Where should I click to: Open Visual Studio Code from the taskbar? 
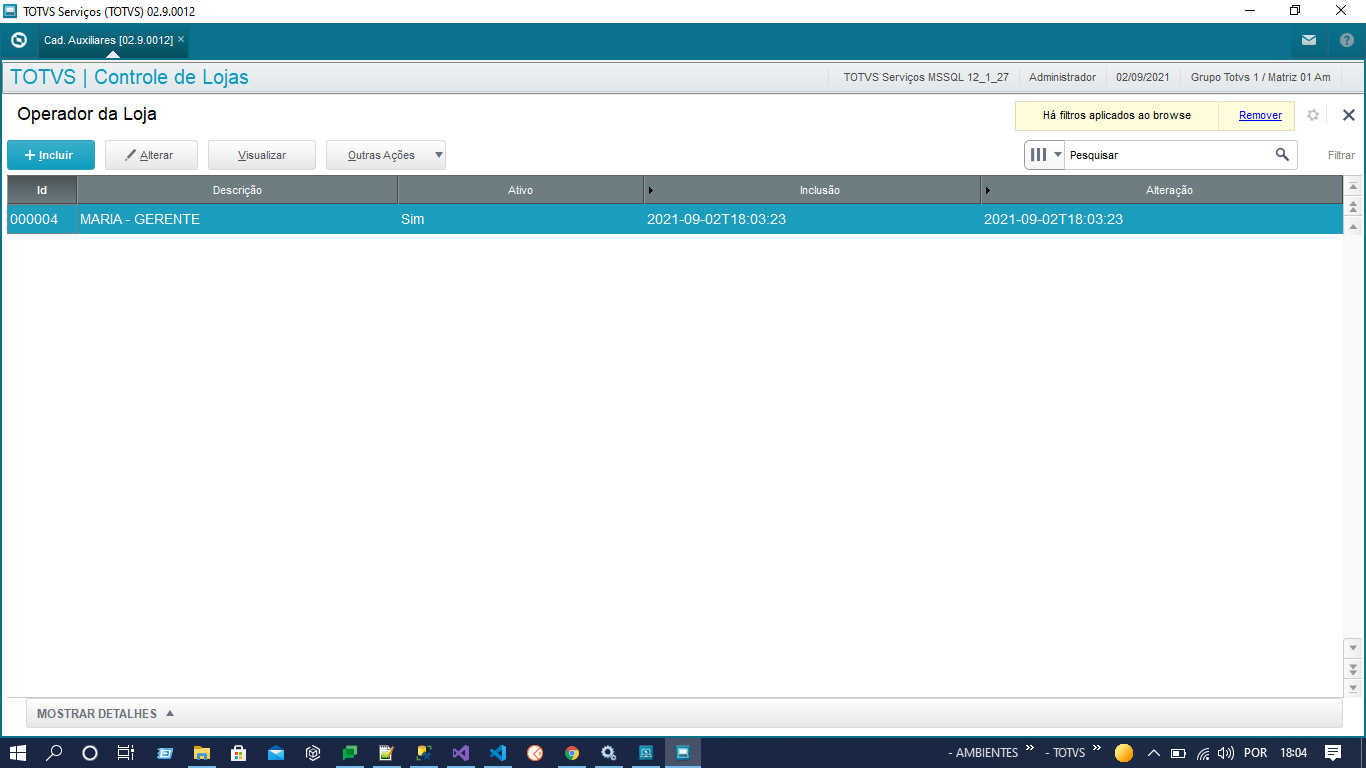coord(497,753)
